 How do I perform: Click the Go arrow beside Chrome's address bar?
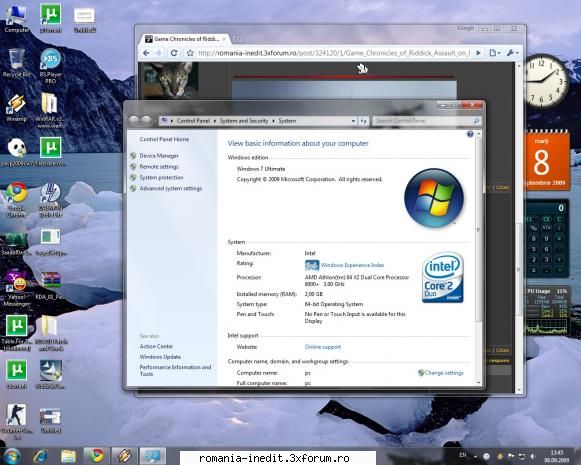coord(478,53)
